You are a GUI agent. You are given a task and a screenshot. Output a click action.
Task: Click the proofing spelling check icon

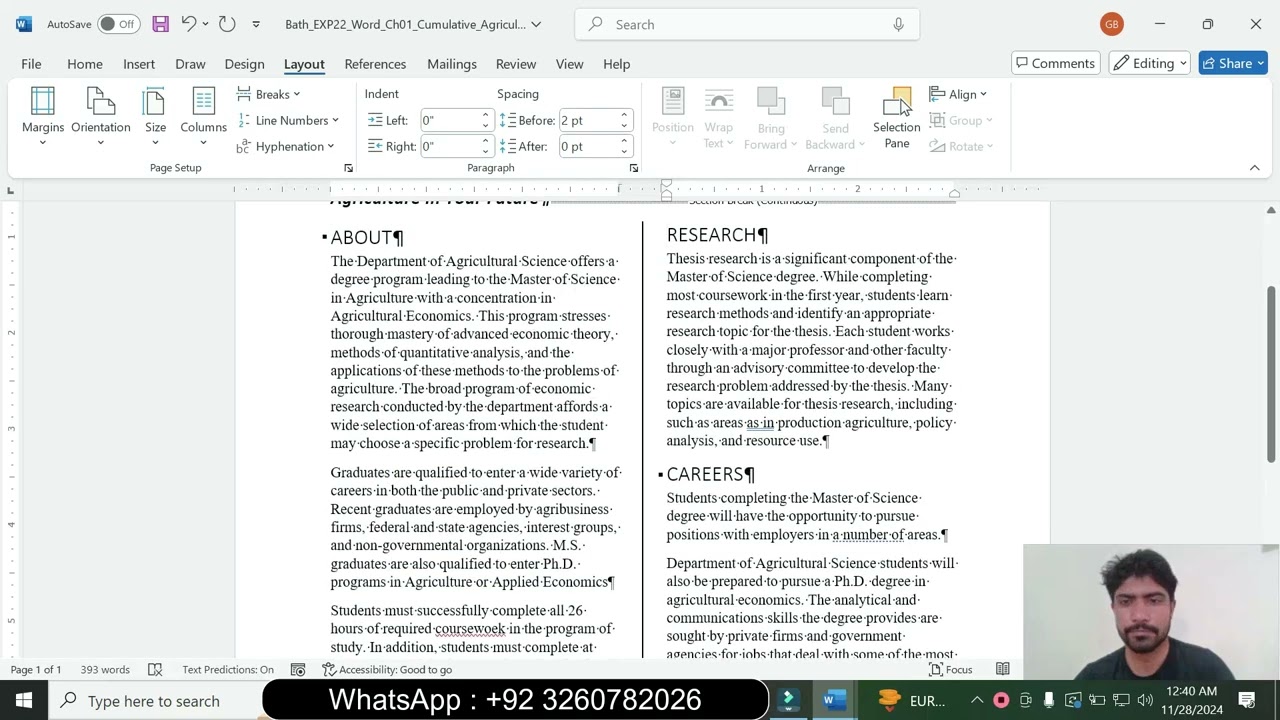click(155, 669)
